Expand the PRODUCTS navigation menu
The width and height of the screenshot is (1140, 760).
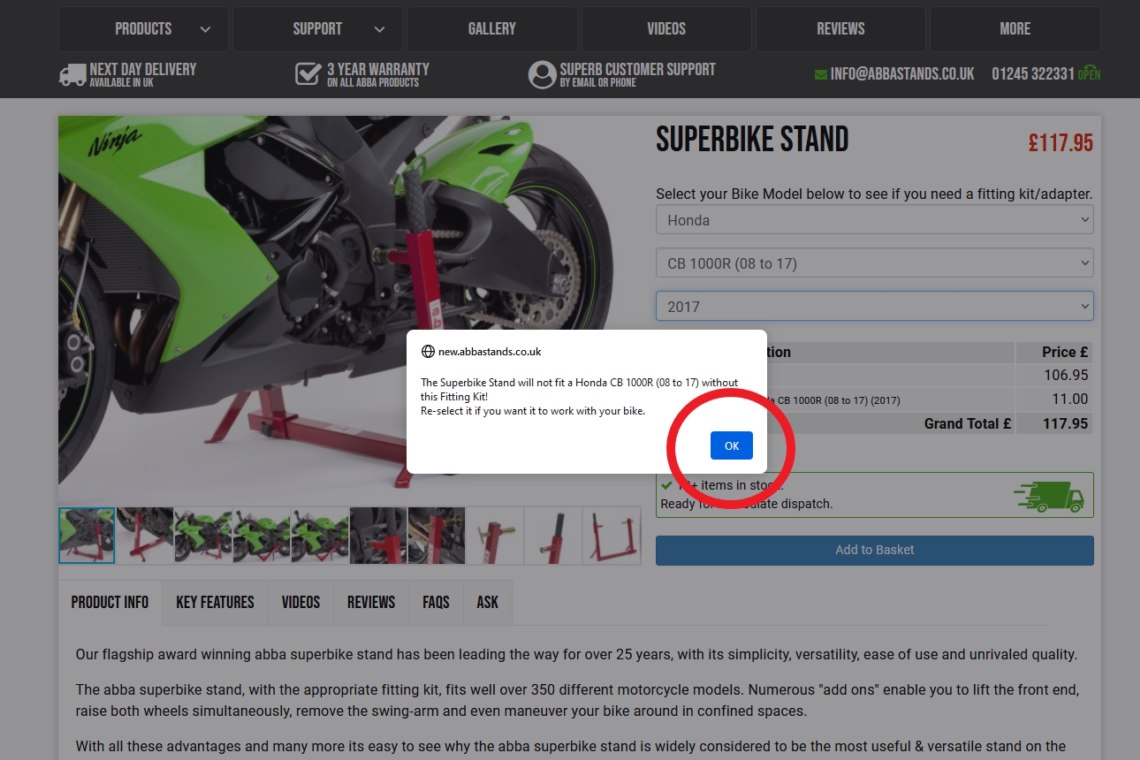[143, 29]
